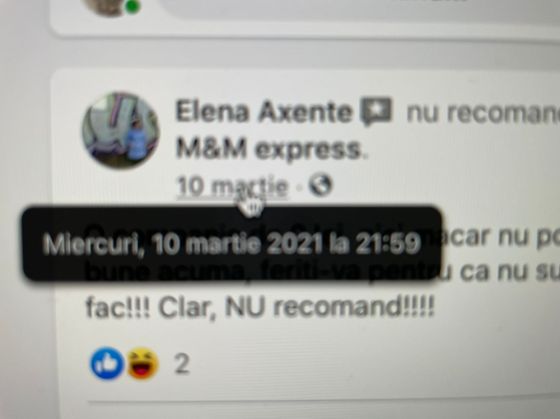
Task: Open the M&M express page link
Action: pyautogui.click(x=269, y=149)
